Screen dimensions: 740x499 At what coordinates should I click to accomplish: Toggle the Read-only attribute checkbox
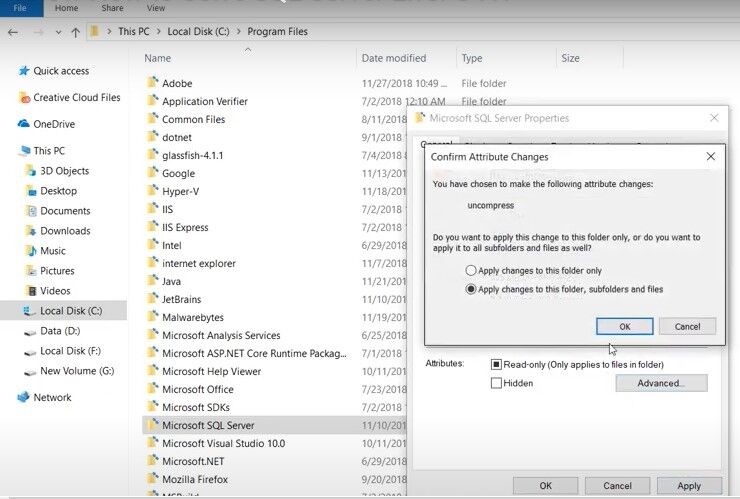coord(496,364)
